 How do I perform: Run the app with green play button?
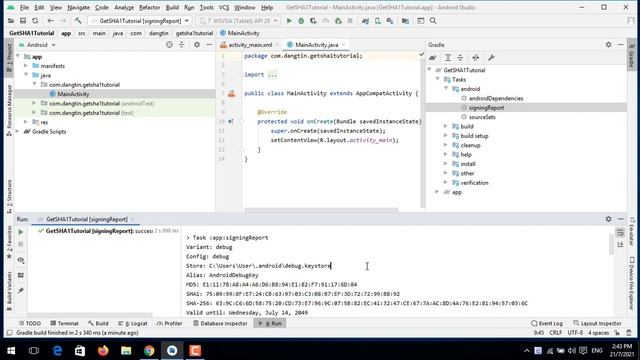289,21
